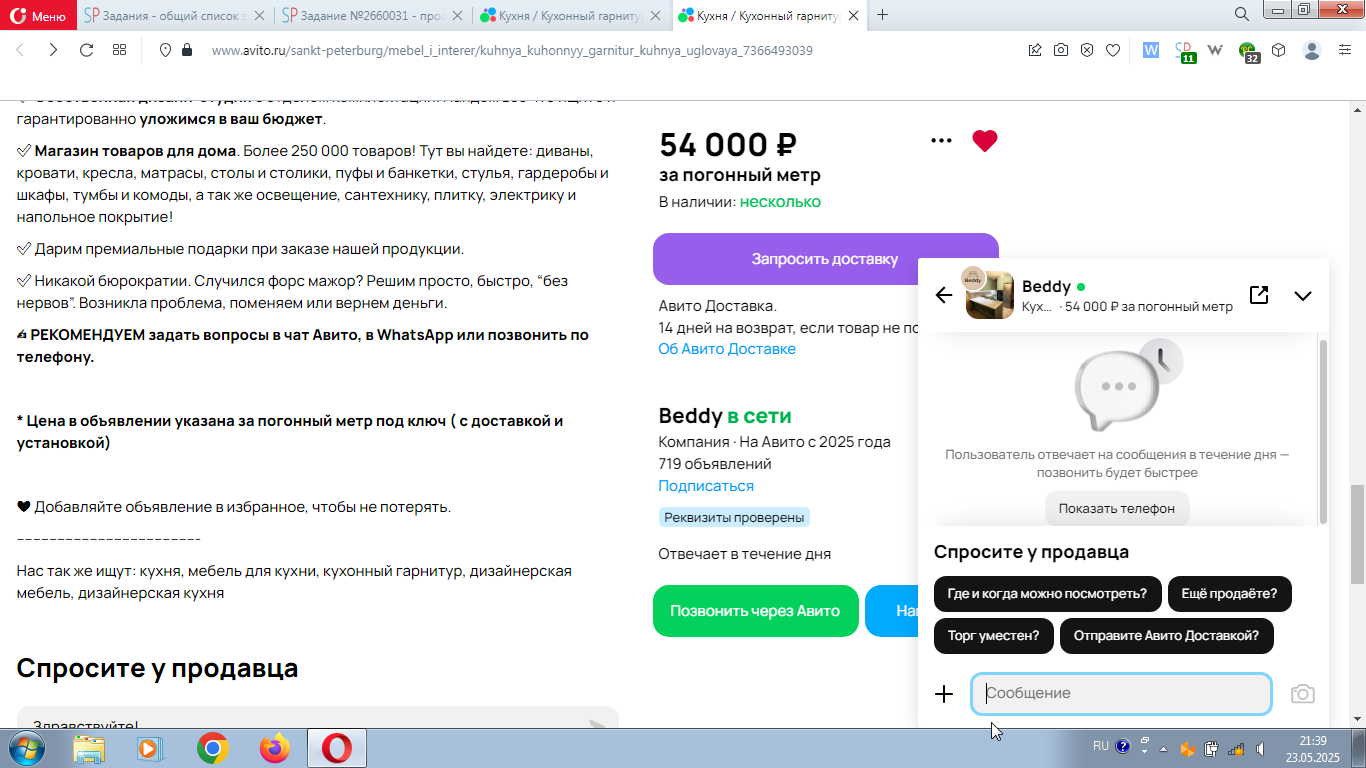
Task: Take snapshot with camera icon in address bar
Action: pos(1061,50)
